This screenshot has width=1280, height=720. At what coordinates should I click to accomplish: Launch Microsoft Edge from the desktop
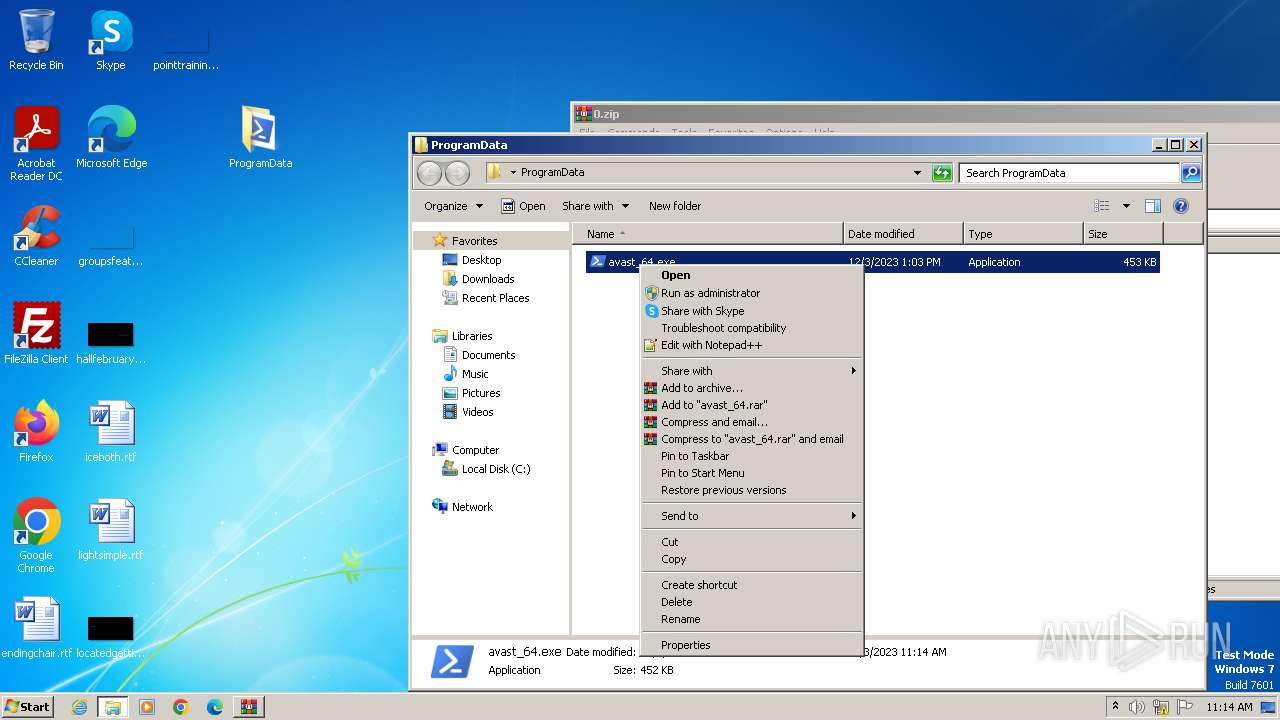coord(111,138)
